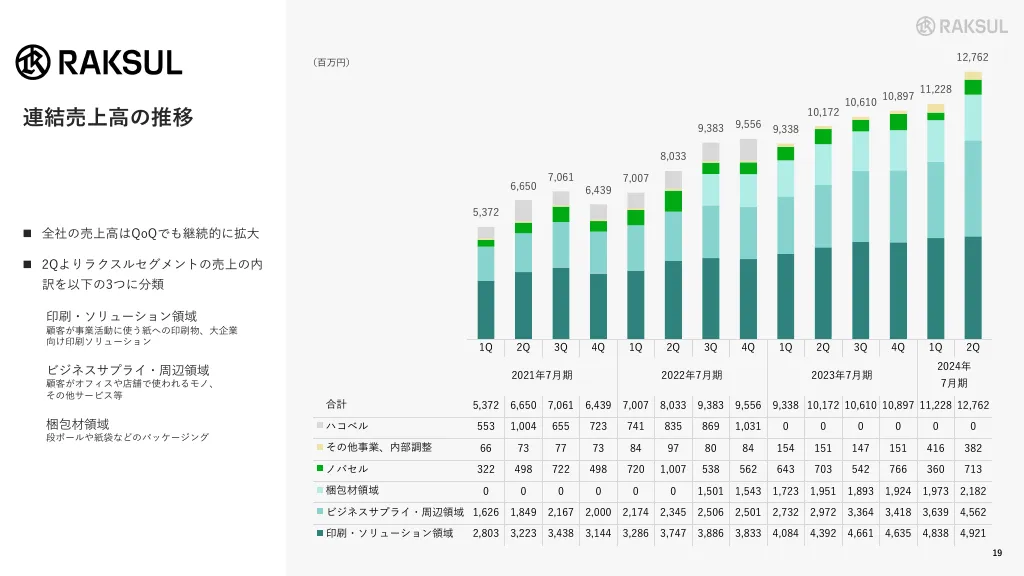The width and height of the screenshot is (1024, 576).
Task: Click the page number 19
Action: (x=997, y=553)
